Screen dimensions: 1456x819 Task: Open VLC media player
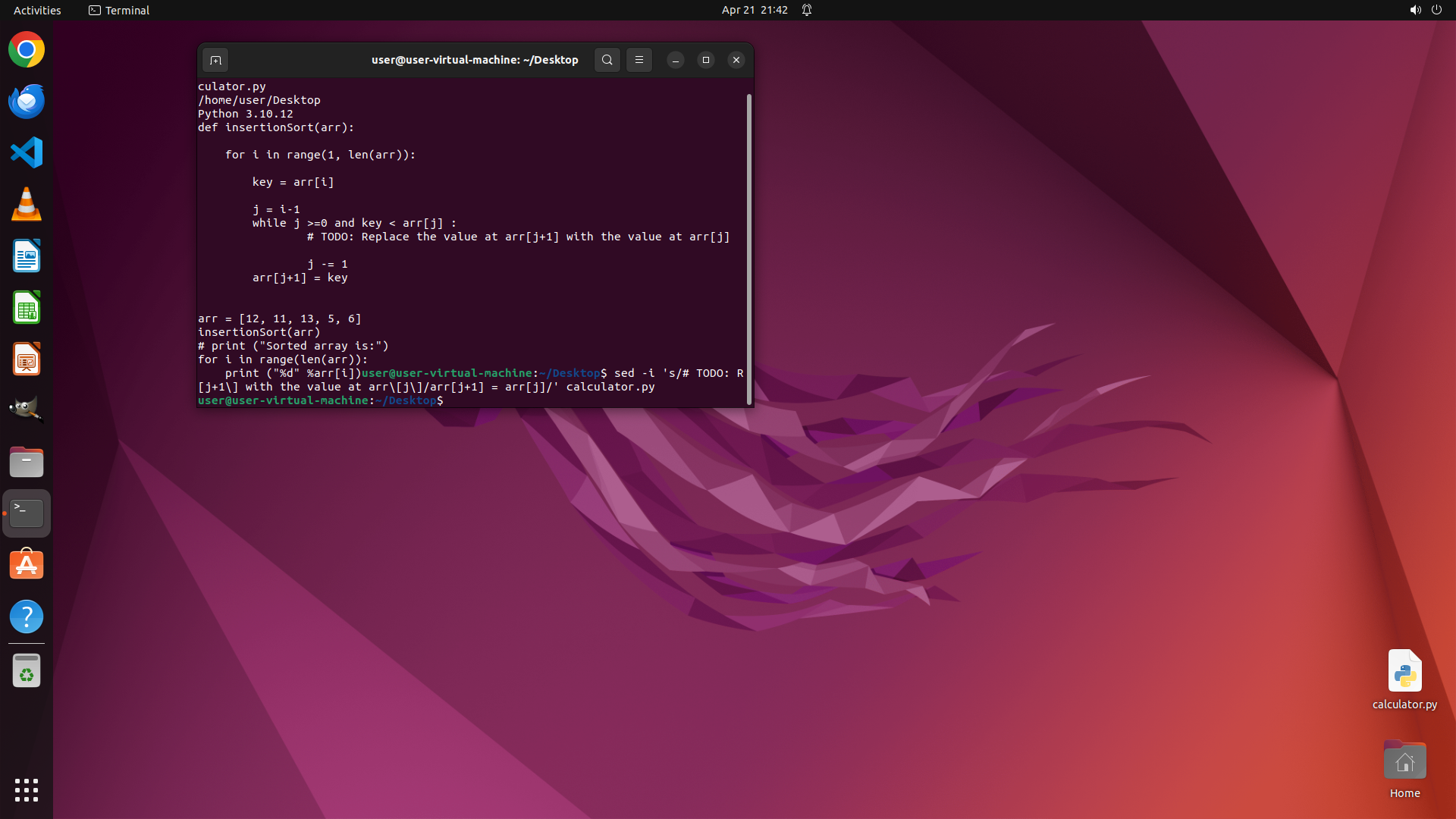pyautogui.click(x=27, y=204)
